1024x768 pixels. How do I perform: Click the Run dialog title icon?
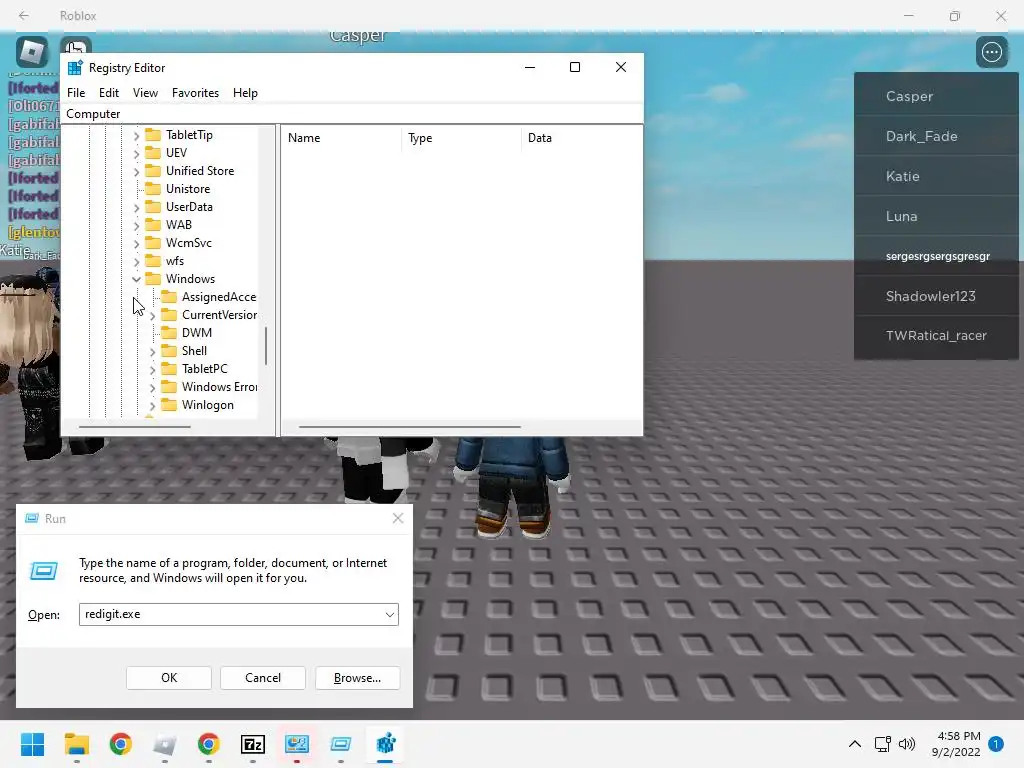point(31,519)
